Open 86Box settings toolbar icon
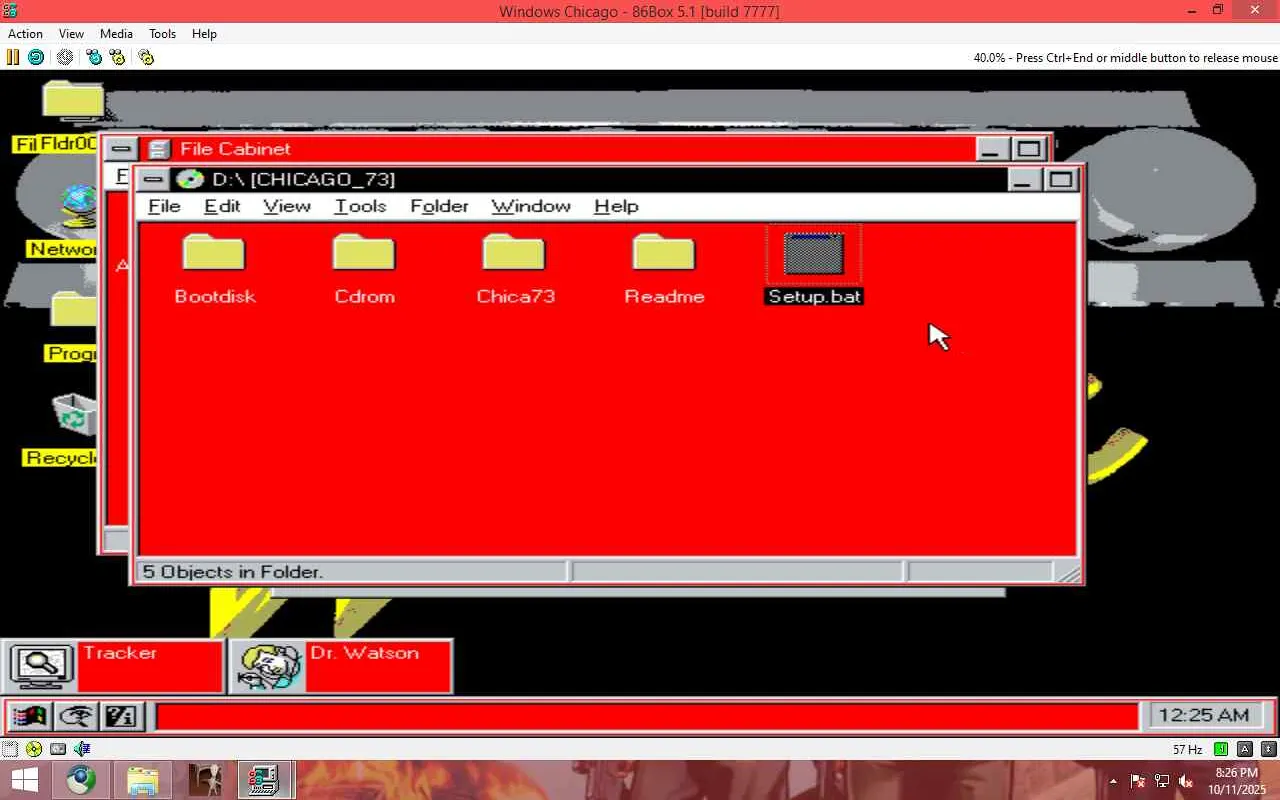The width and height of the screenshot is (1280, 800). 146,57
